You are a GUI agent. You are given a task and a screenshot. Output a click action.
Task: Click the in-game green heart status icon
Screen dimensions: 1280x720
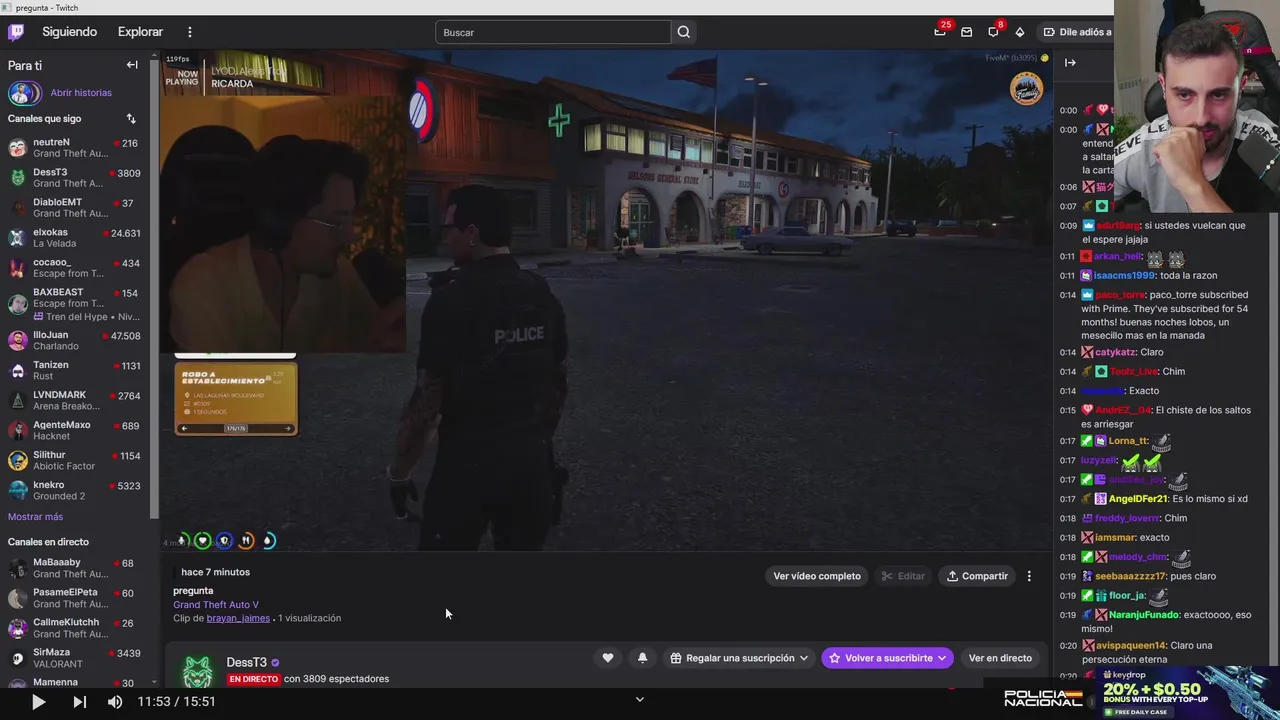click(202, 541)
